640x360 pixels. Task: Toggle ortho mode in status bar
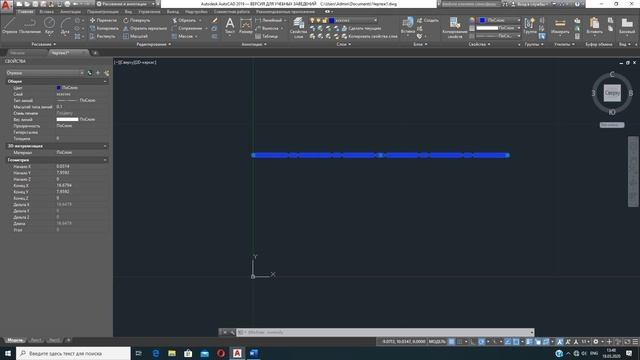tap(473, 342)
